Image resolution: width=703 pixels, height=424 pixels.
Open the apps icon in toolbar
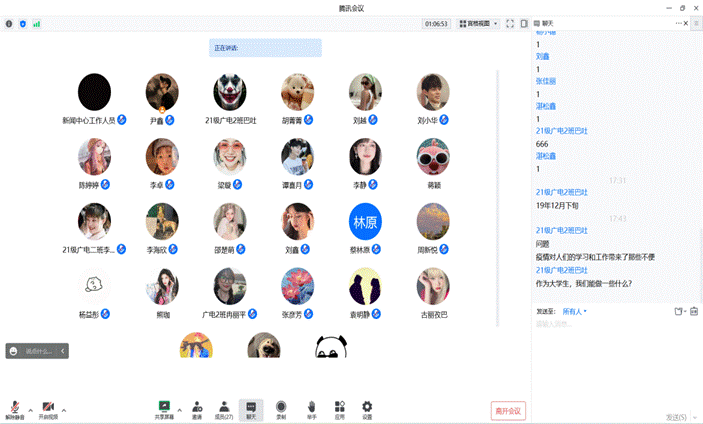340,410
